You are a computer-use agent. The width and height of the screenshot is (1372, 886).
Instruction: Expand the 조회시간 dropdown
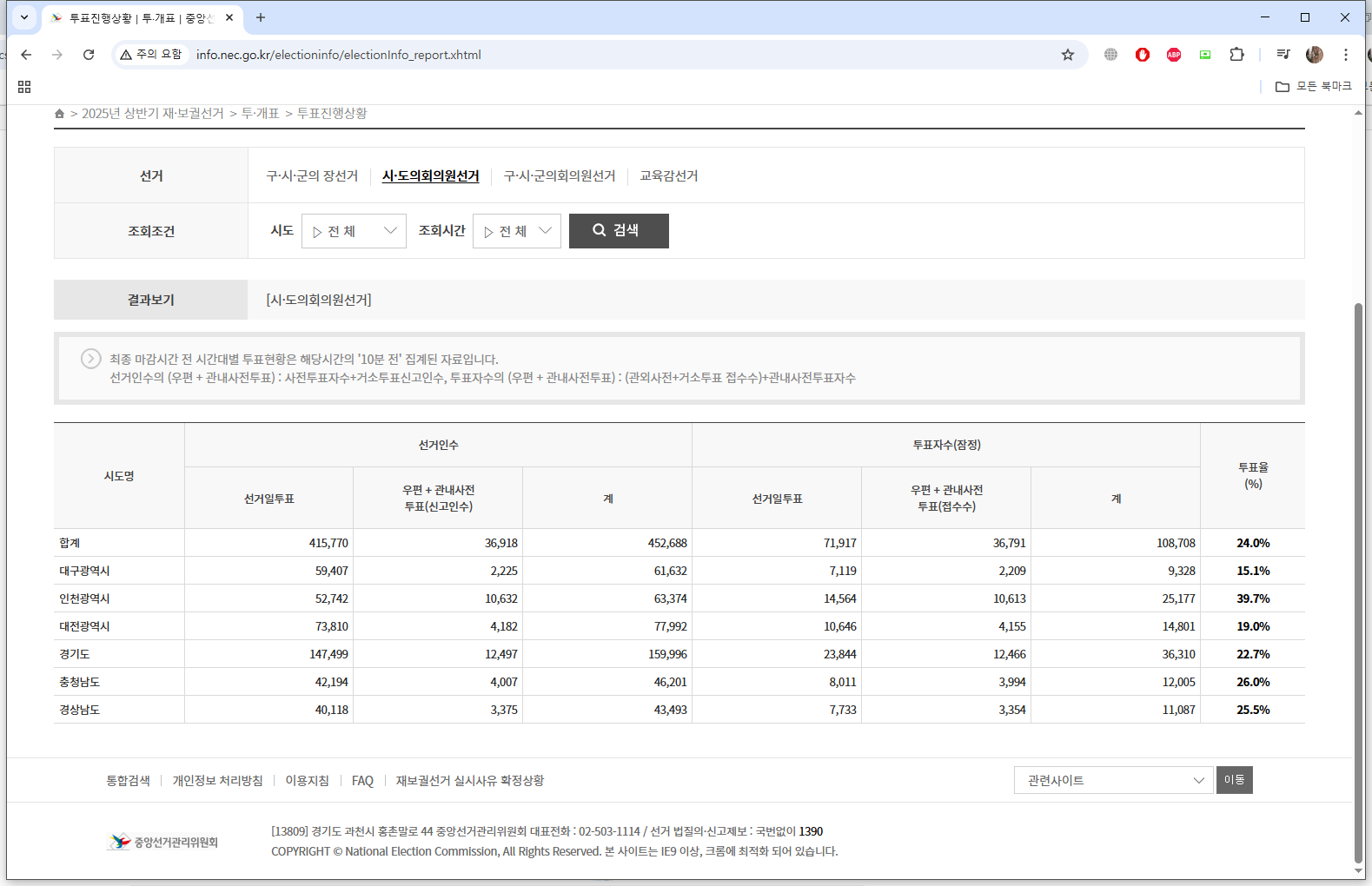point(517,231)
